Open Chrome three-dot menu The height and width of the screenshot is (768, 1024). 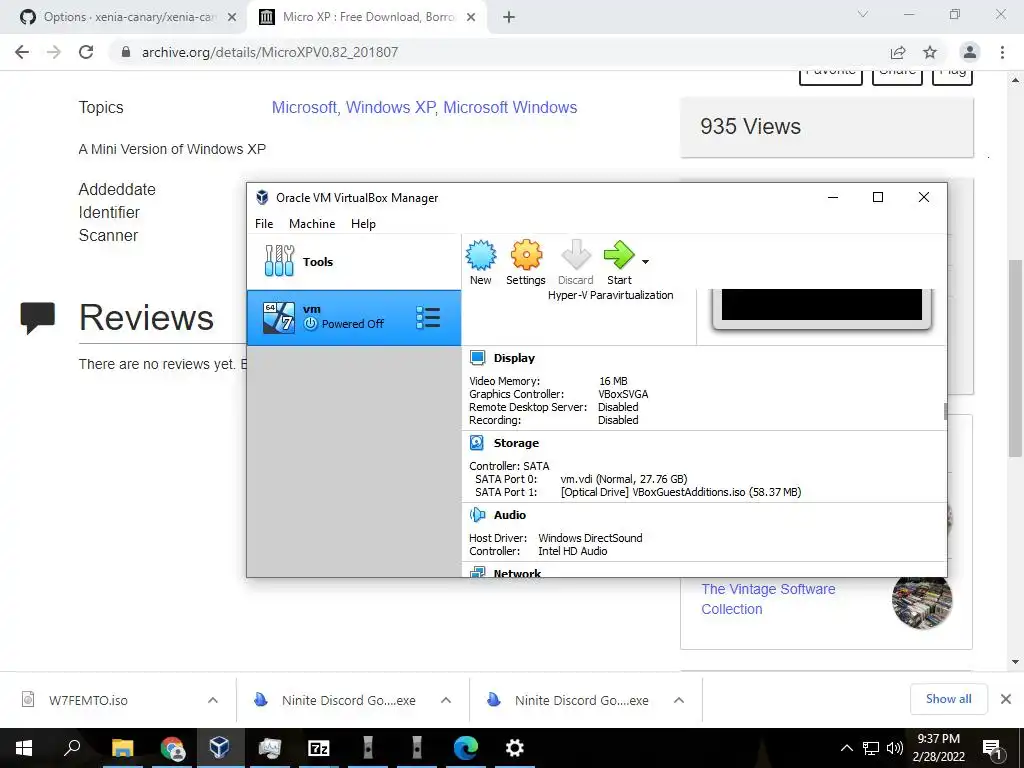click(1002, 52)
